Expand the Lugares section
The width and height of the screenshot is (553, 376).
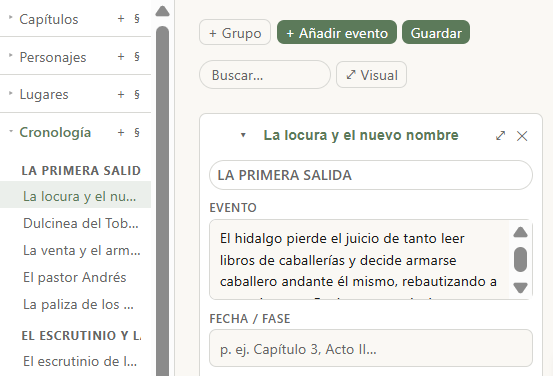tap(11, 93)
